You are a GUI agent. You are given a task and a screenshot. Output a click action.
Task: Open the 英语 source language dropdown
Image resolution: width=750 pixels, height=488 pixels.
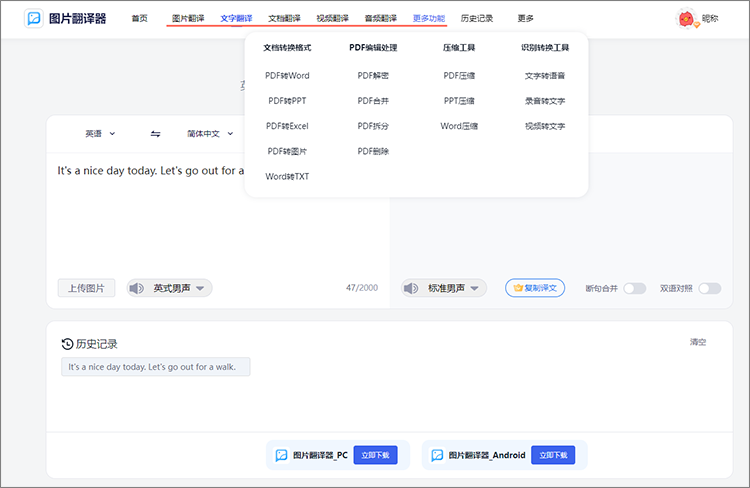tap(100, 134)
